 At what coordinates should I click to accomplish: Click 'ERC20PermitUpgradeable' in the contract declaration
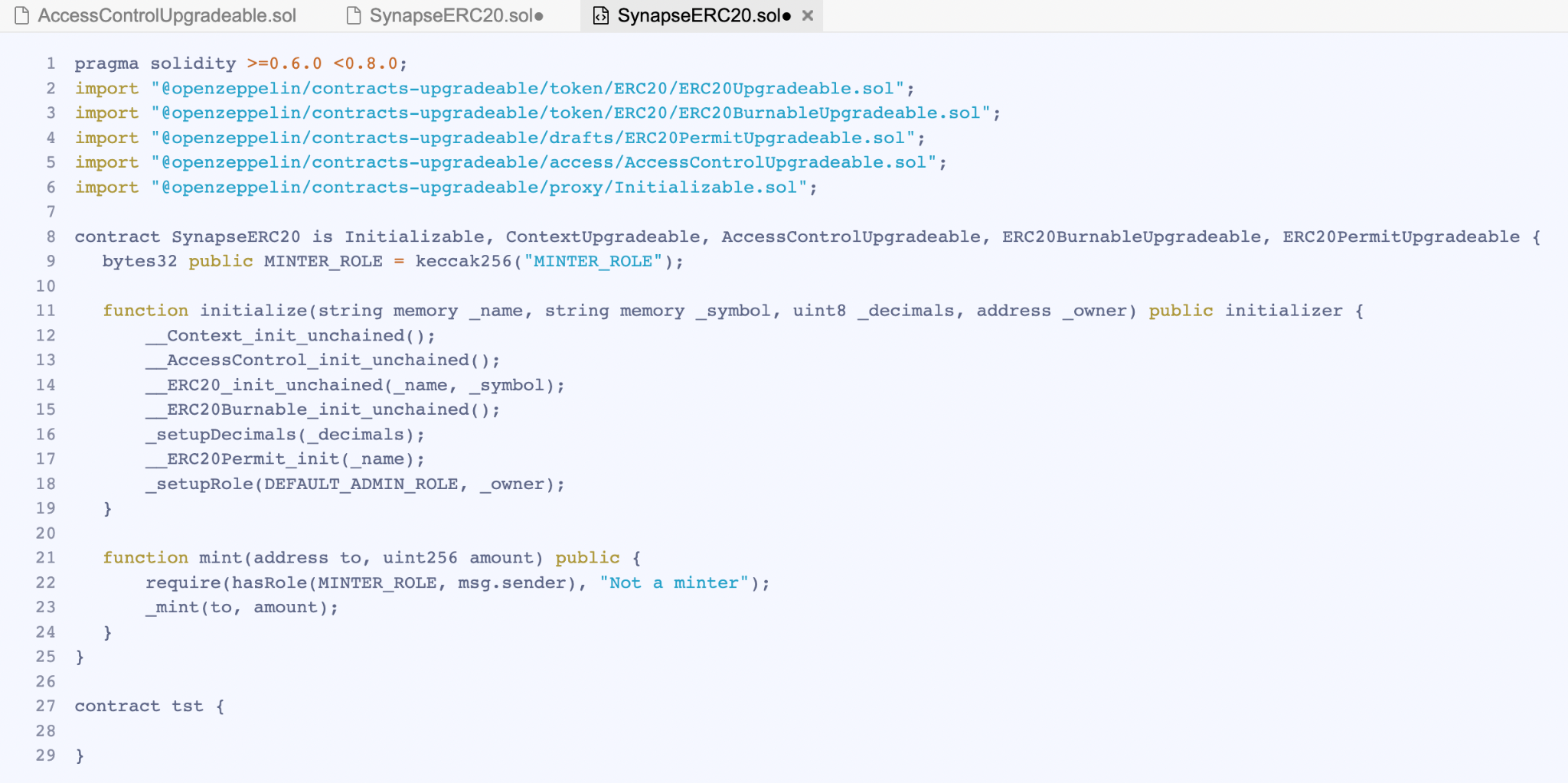pyautogui.click(x=1401, y=237)
